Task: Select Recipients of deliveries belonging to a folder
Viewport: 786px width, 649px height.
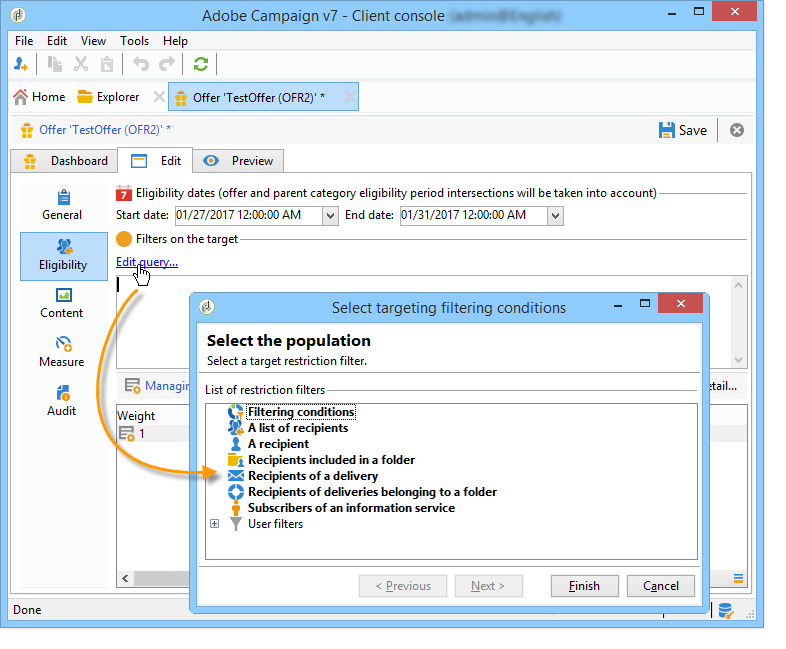Action: coord(372,492)
